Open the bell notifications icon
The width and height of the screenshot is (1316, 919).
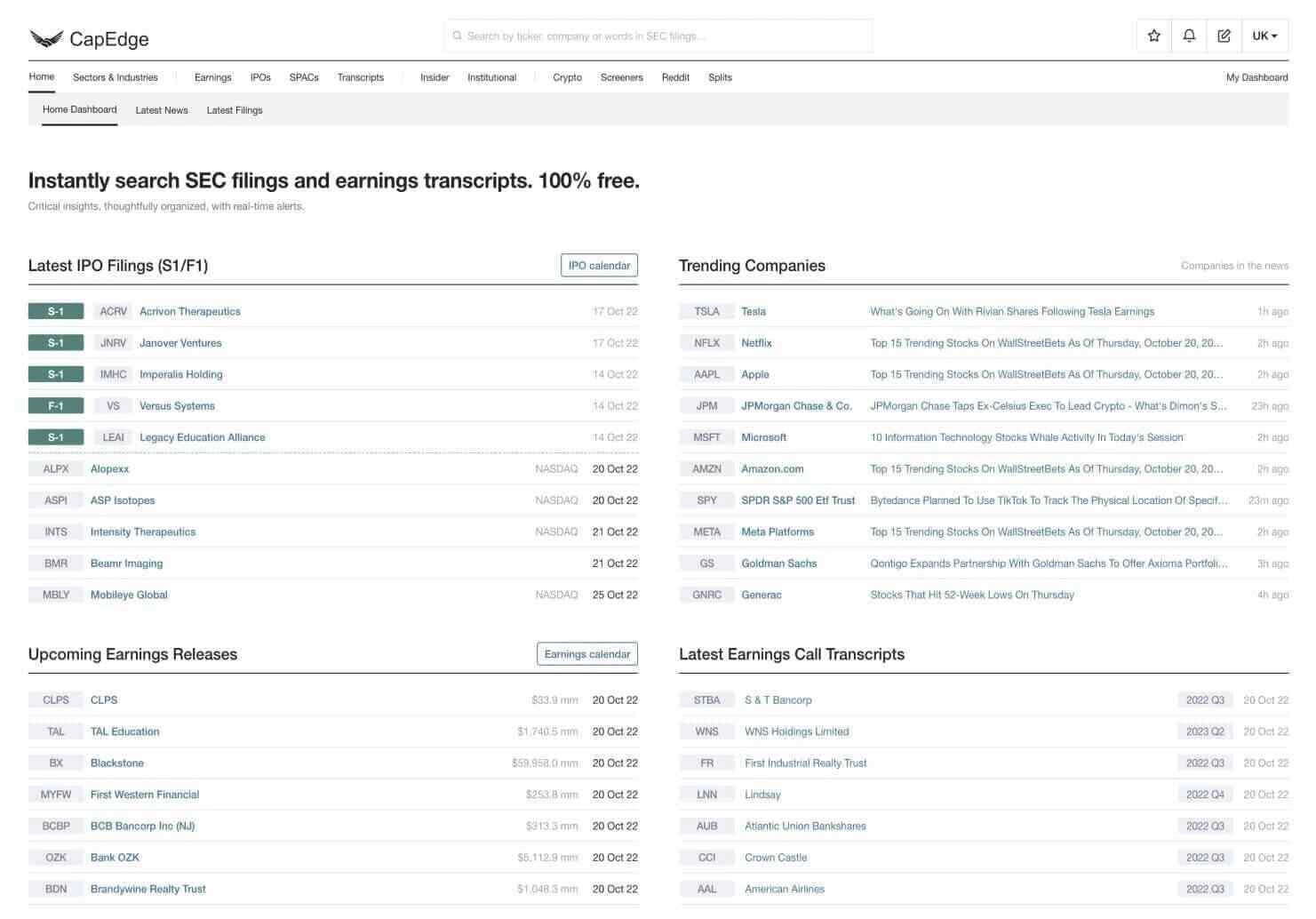1189,36
